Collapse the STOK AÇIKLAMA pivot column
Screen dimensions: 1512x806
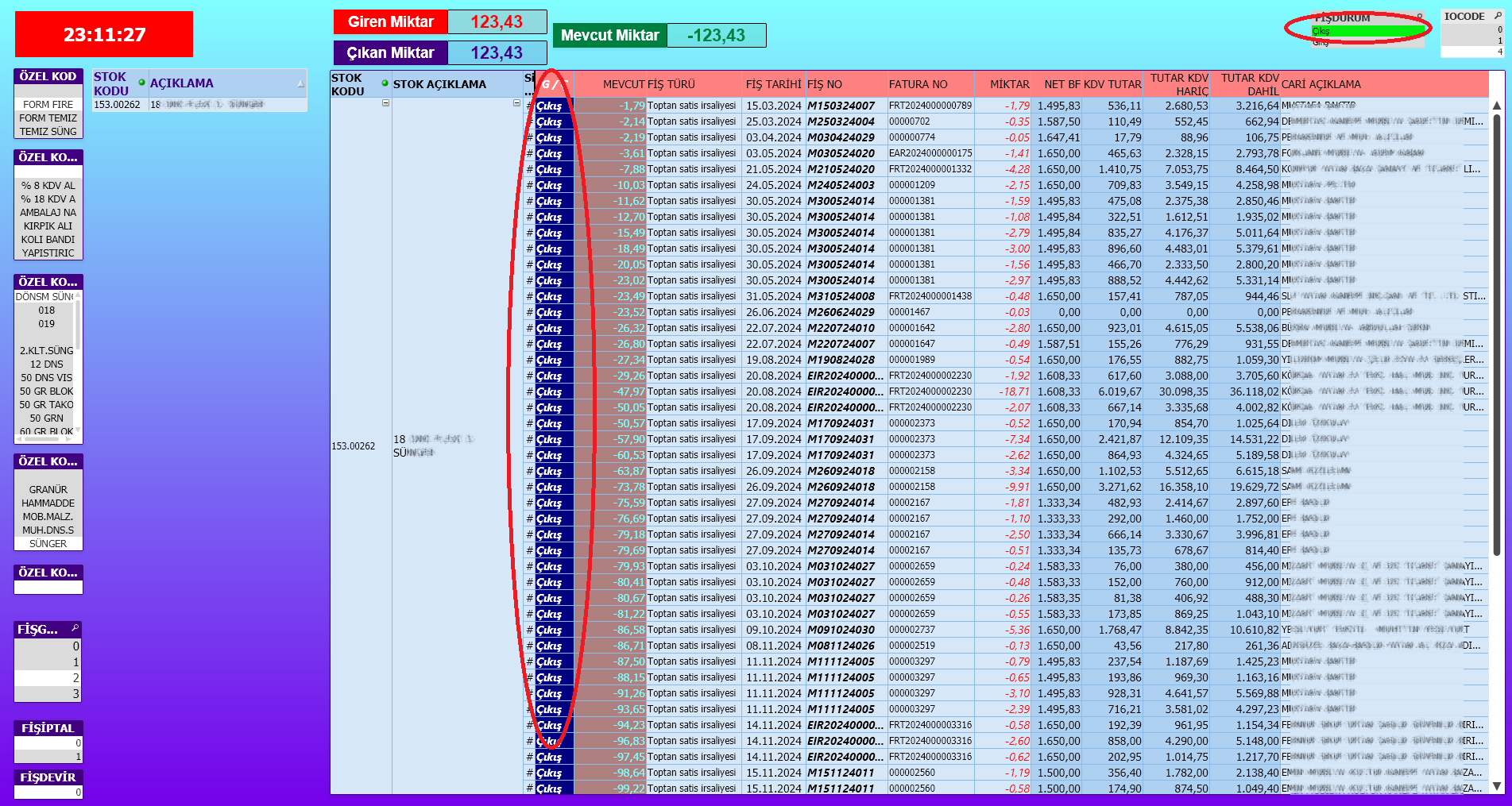point(516,103)
